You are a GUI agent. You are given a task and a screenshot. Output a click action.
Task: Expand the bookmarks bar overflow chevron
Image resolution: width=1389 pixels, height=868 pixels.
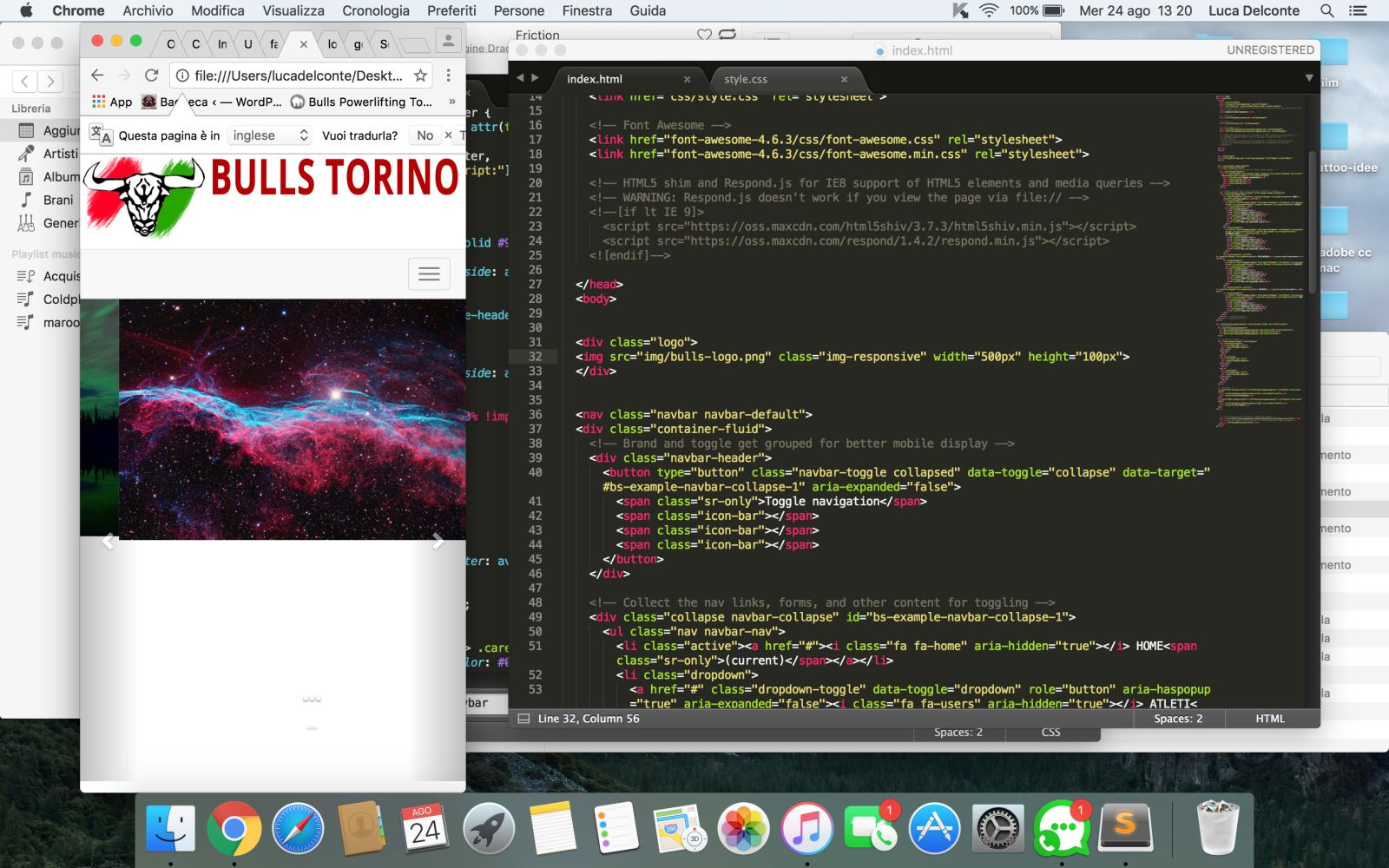coord(451,102)
